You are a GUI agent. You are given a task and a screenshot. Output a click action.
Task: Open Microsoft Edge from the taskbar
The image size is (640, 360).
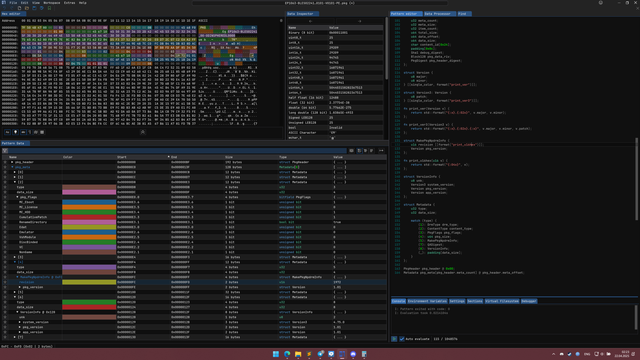287,354
